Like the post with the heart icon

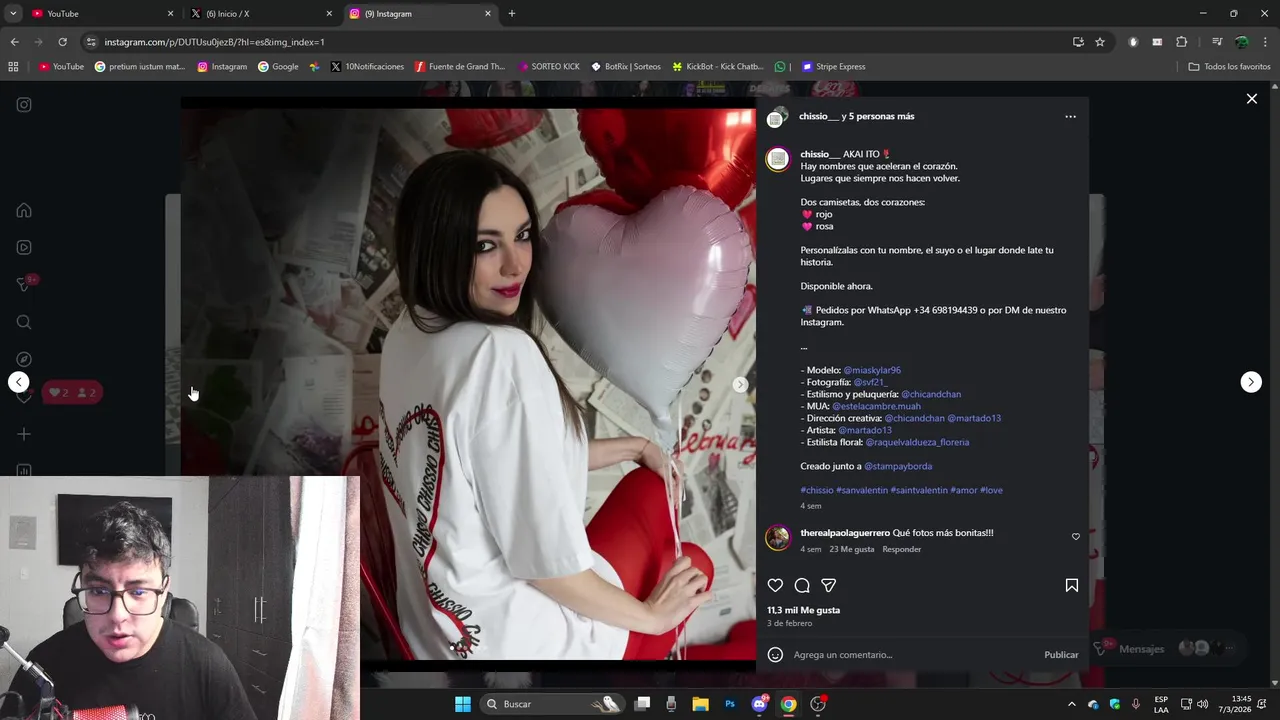click(x=775, y=585)
